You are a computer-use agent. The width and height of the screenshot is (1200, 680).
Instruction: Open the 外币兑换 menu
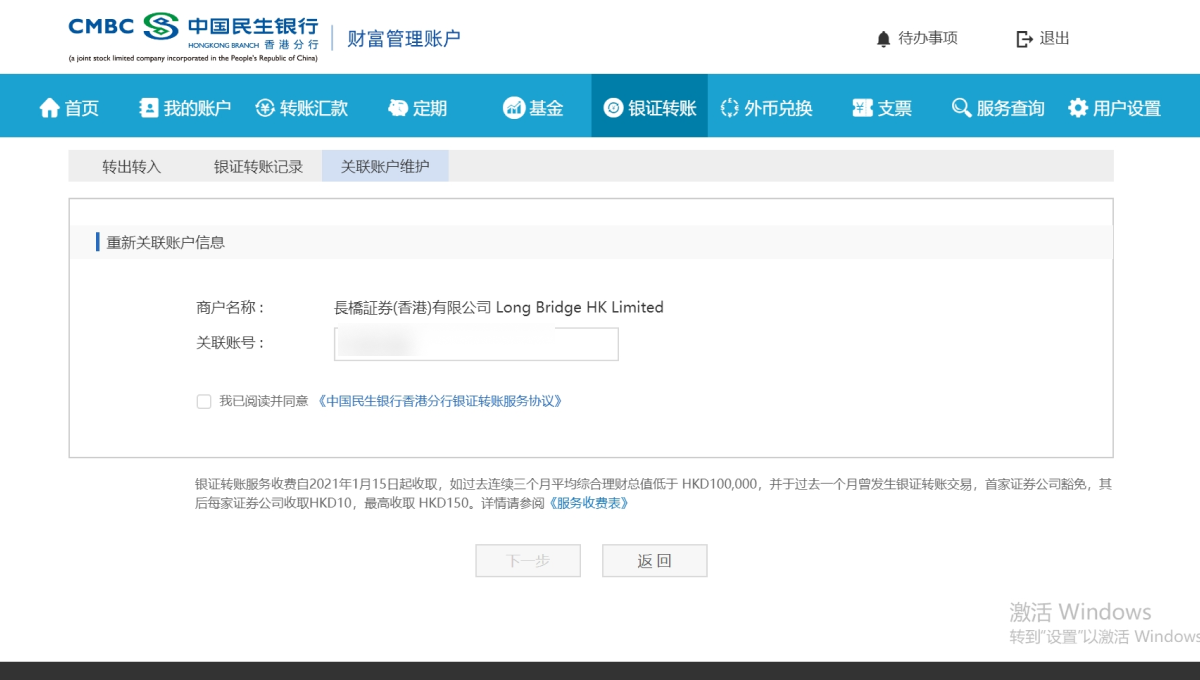tap(766, 108)
